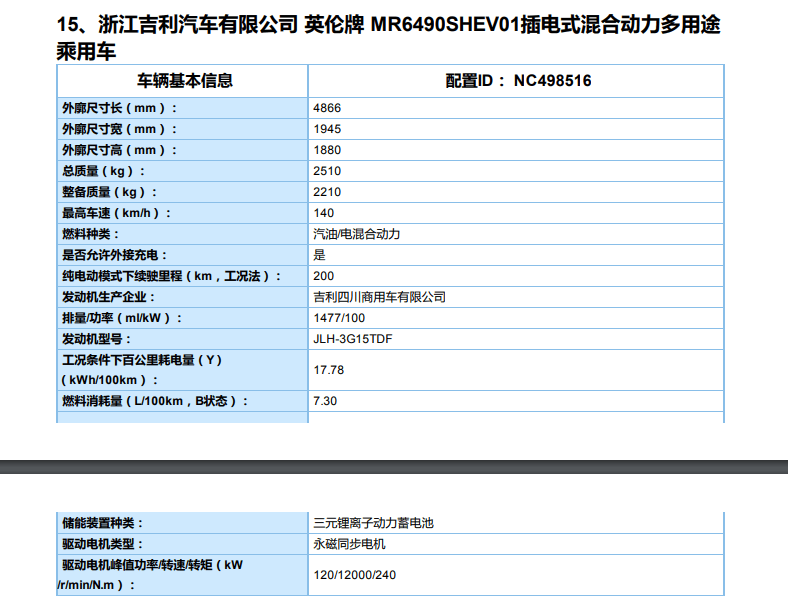The image size is (788, 605).
Task: Select the displacement/power value '1477/100'
Action: pyautogui.click(x=339, y=319)
